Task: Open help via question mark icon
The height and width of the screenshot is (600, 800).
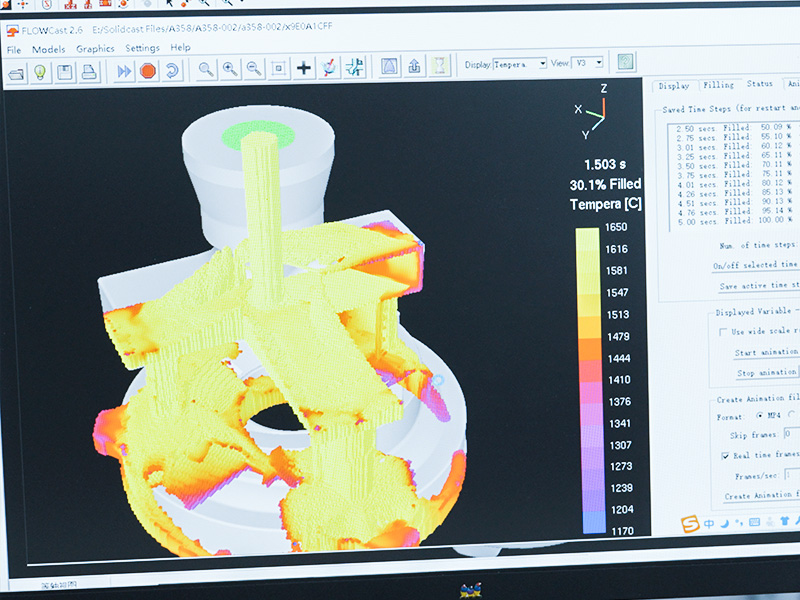Action: pos(626,62)
